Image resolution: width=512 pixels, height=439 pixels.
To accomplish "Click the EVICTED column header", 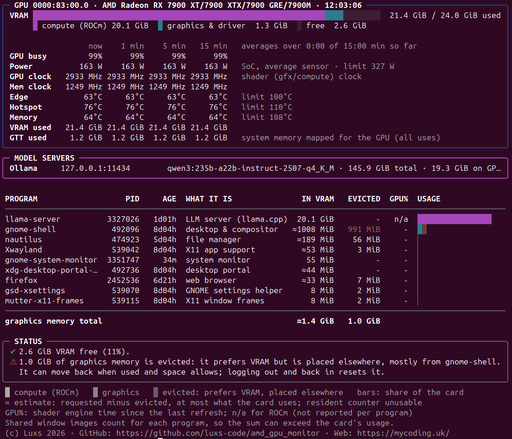I will pos(364,199).
